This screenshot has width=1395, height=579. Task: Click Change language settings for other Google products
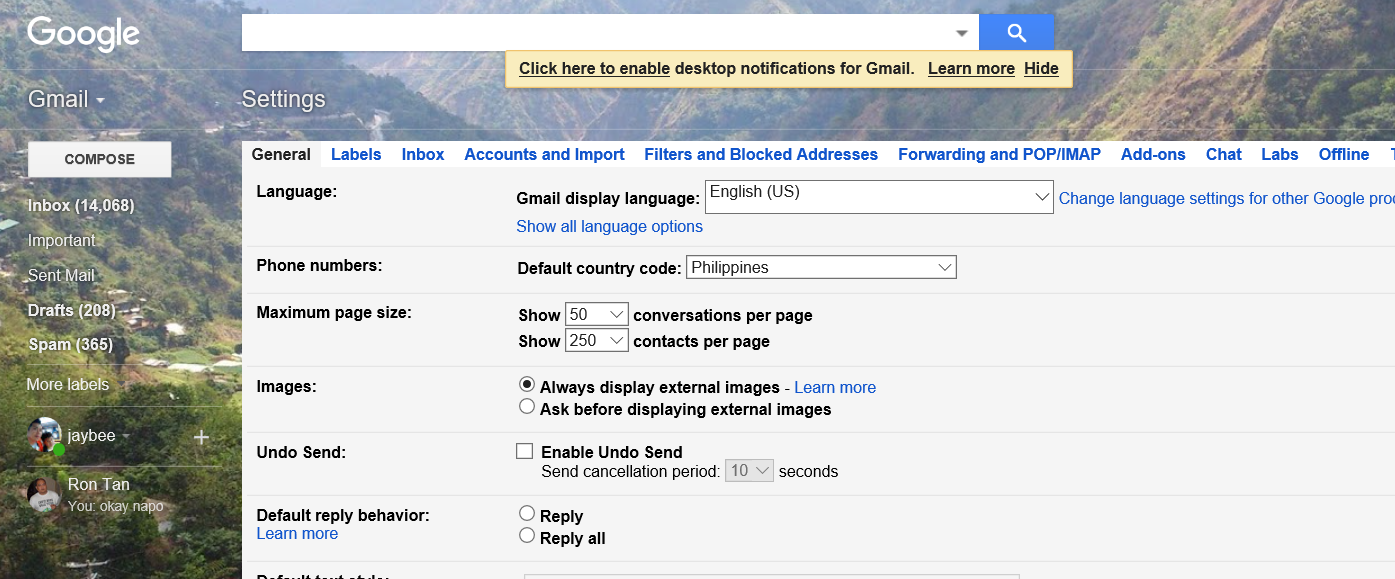[x=1226, y=198]
